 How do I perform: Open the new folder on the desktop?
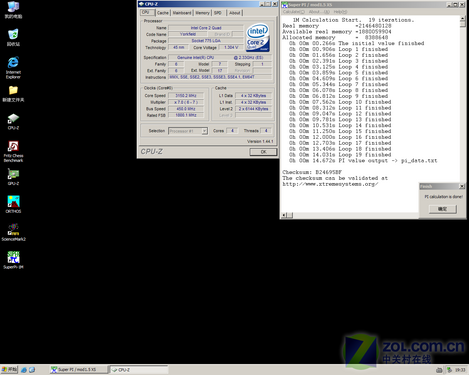pos(13,94)
